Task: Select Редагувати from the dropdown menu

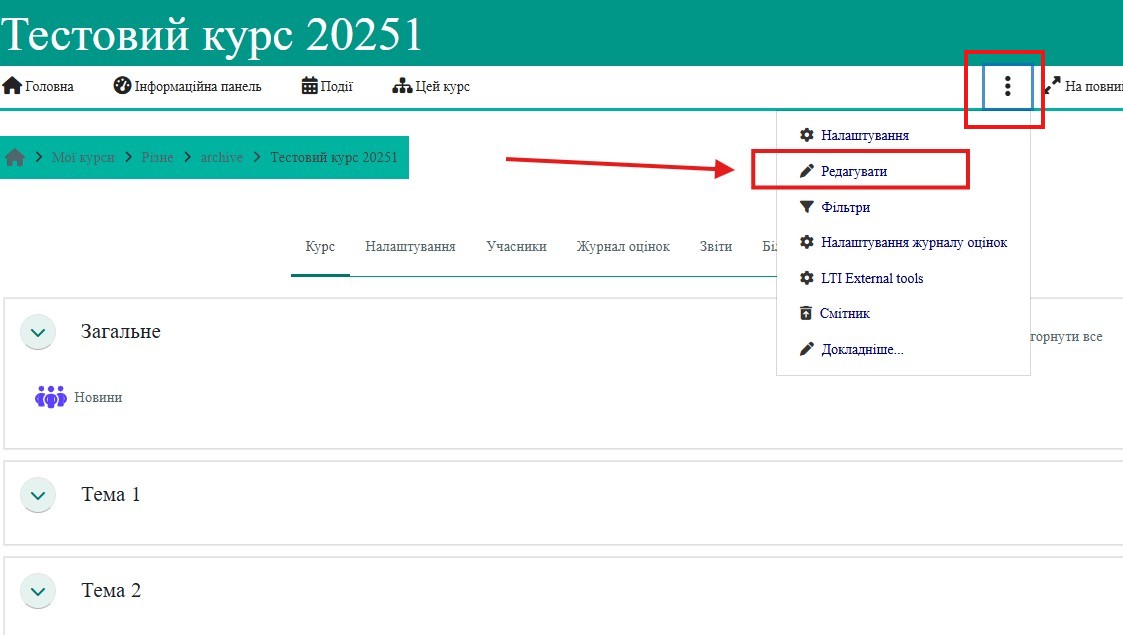Action: click(853, 171)
